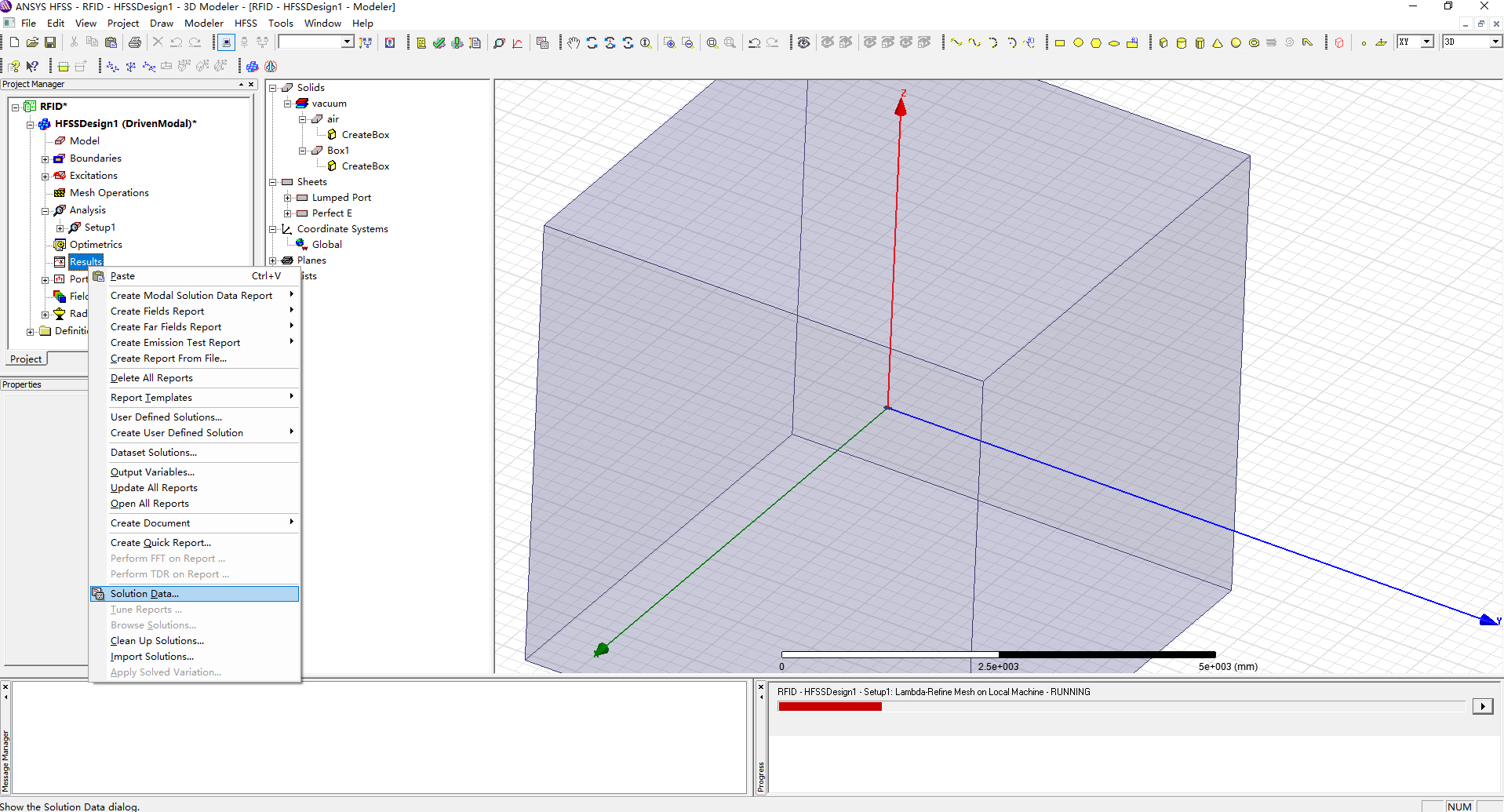The width and height of the screenshot is (1504, 812).
Task: Open the XY drawing plane dropdown
Action: (1427, 42)
